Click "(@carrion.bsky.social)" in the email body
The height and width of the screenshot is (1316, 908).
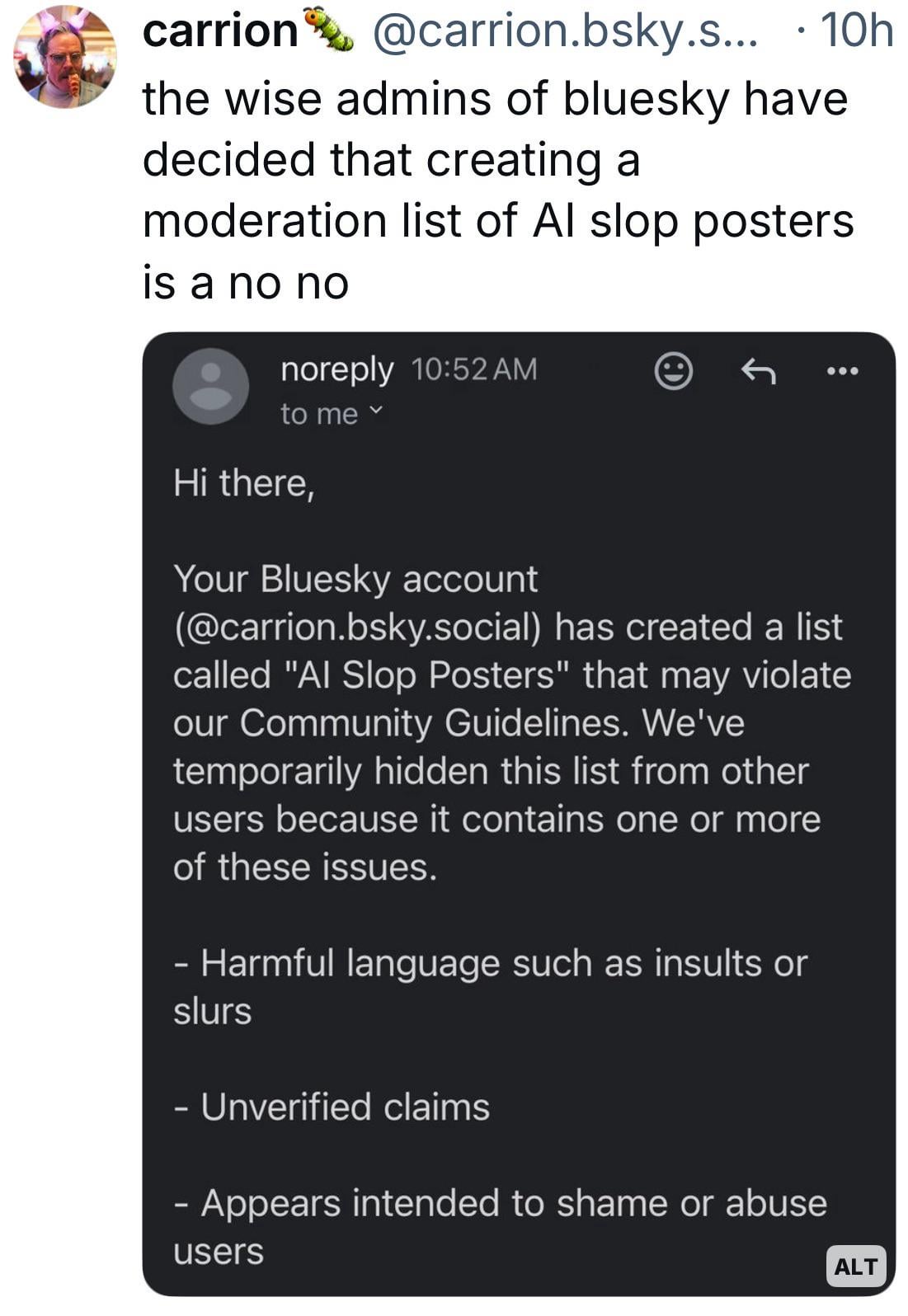coord(357,627)
